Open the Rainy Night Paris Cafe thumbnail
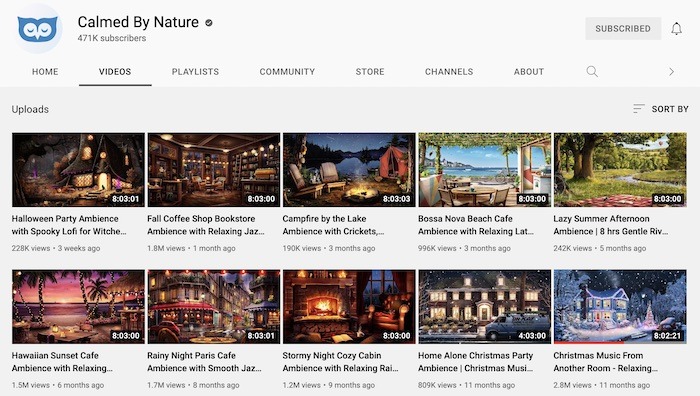 coord(214,307)
